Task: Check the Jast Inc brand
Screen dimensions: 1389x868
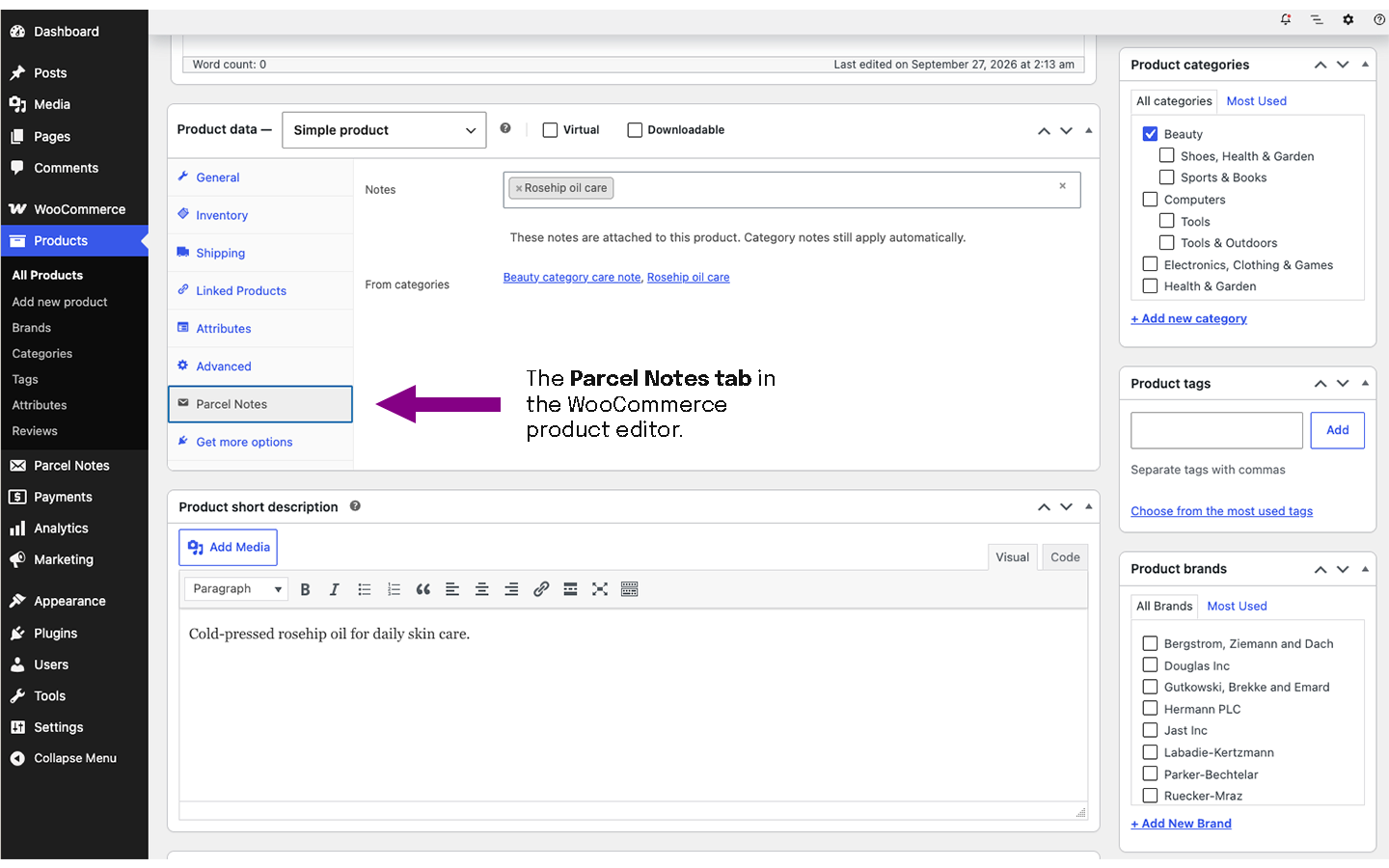Action: pos(1150,730)
